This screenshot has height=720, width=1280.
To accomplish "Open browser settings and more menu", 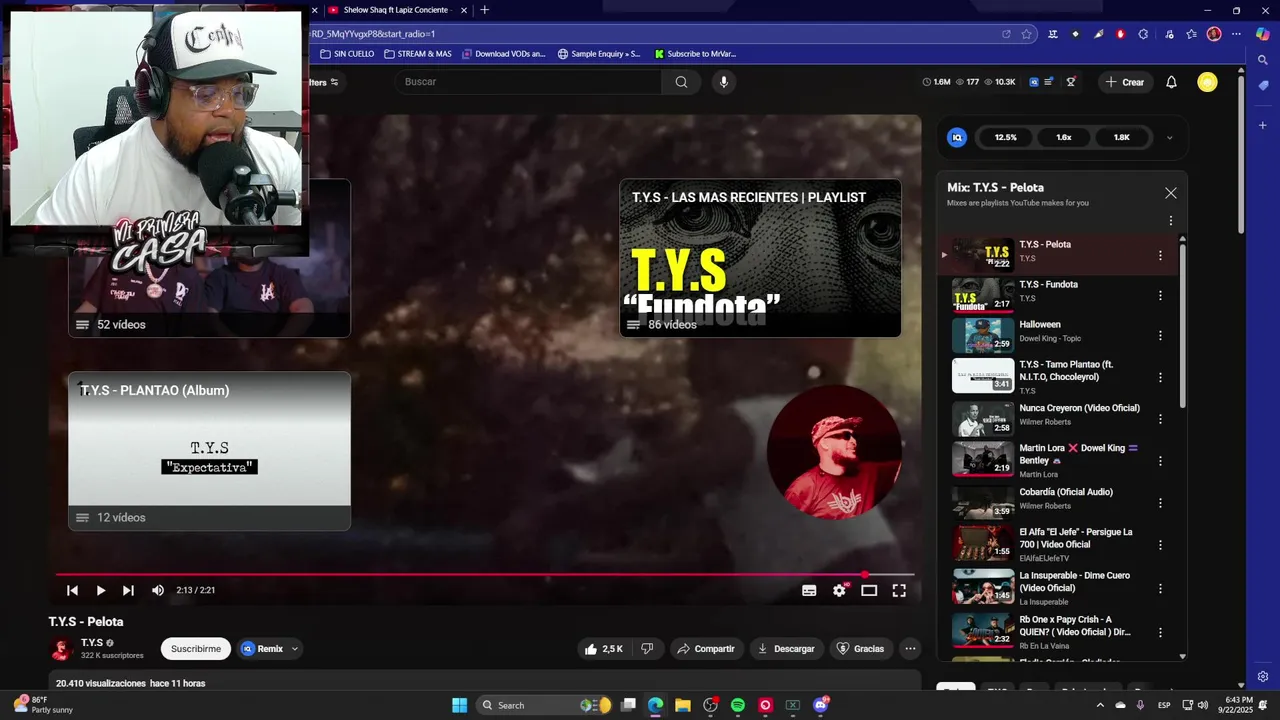I will (x=1236, y=34).
